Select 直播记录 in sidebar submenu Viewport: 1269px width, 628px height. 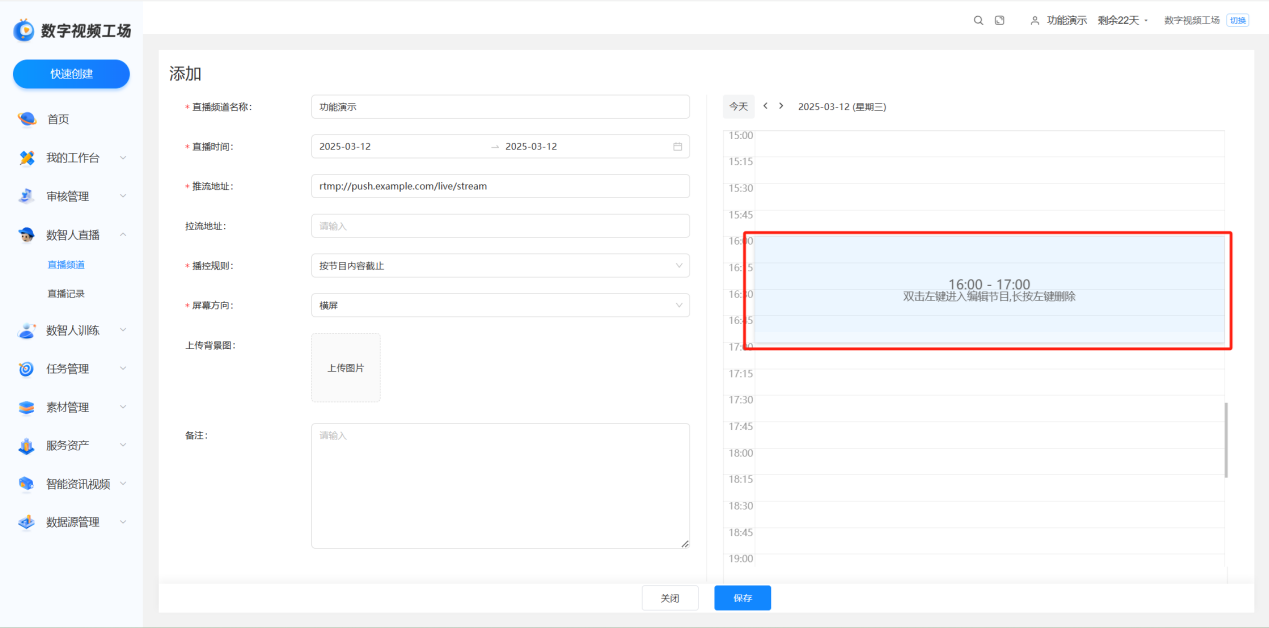(66, 294)
